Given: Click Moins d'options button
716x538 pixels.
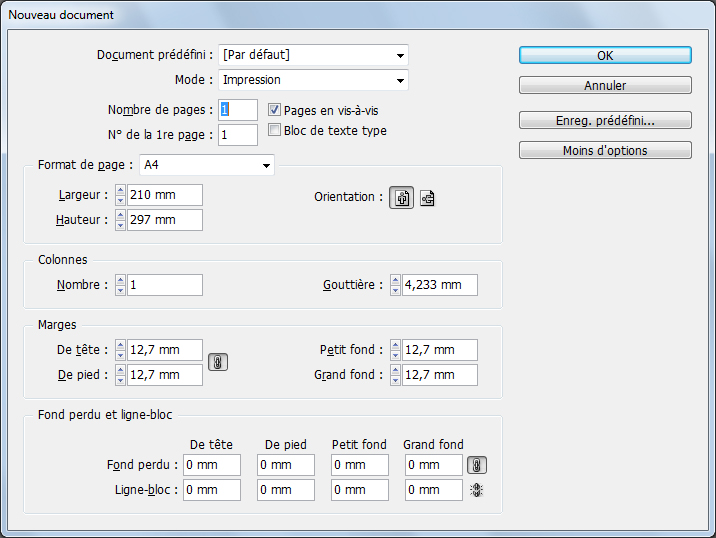Looking at the screenshot, I should point(605,150).
